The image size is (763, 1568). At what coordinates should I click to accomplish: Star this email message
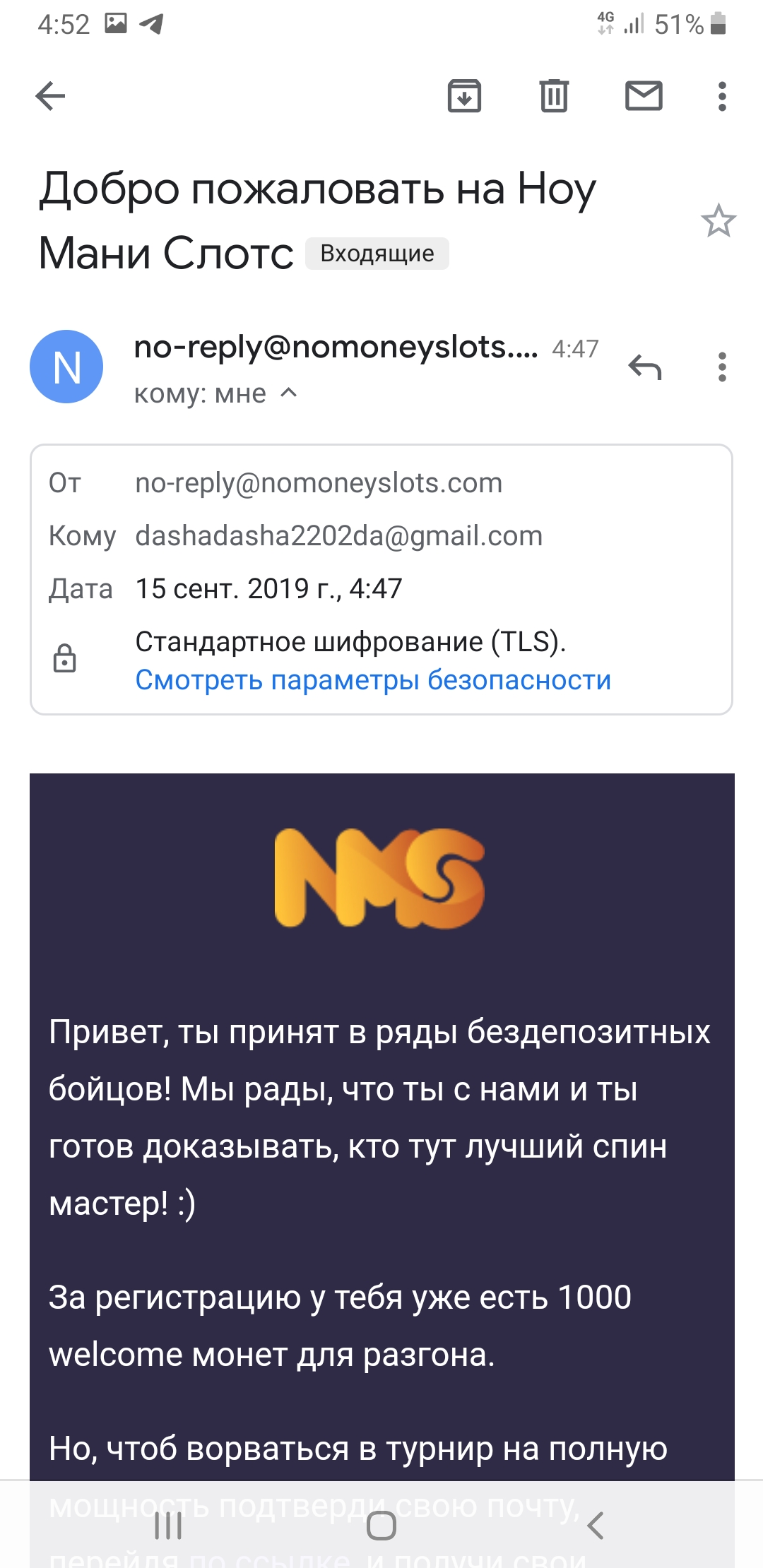718,221
